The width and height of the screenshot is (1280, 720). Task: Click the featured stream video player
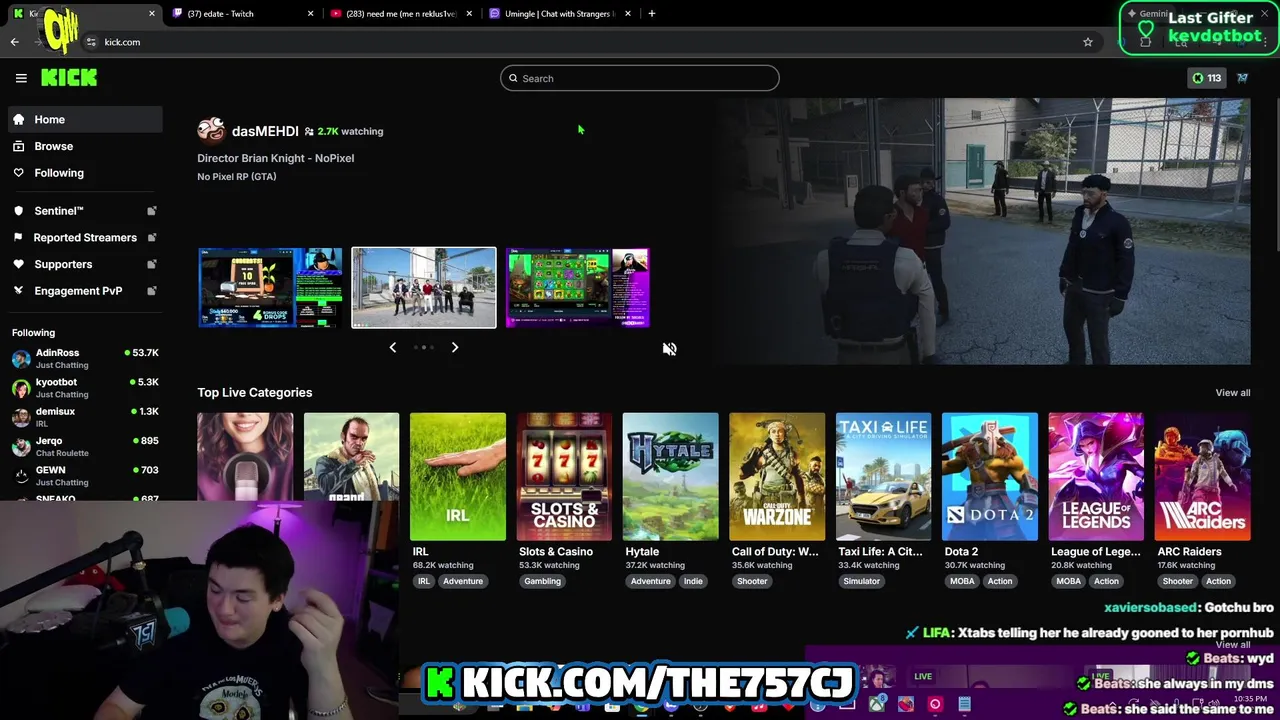click(983, 231)
